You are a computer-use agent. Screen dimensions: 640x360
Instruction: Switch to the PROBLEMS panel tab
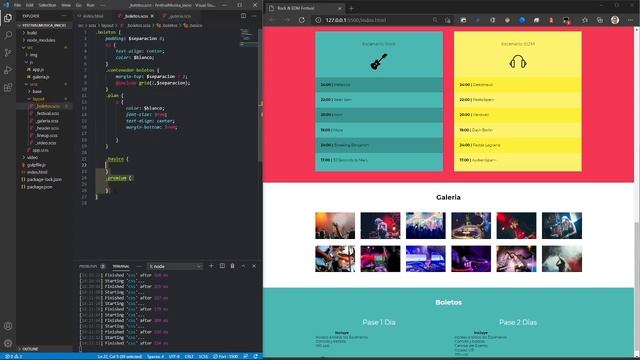pyautogui.click(x=88, y=266)
